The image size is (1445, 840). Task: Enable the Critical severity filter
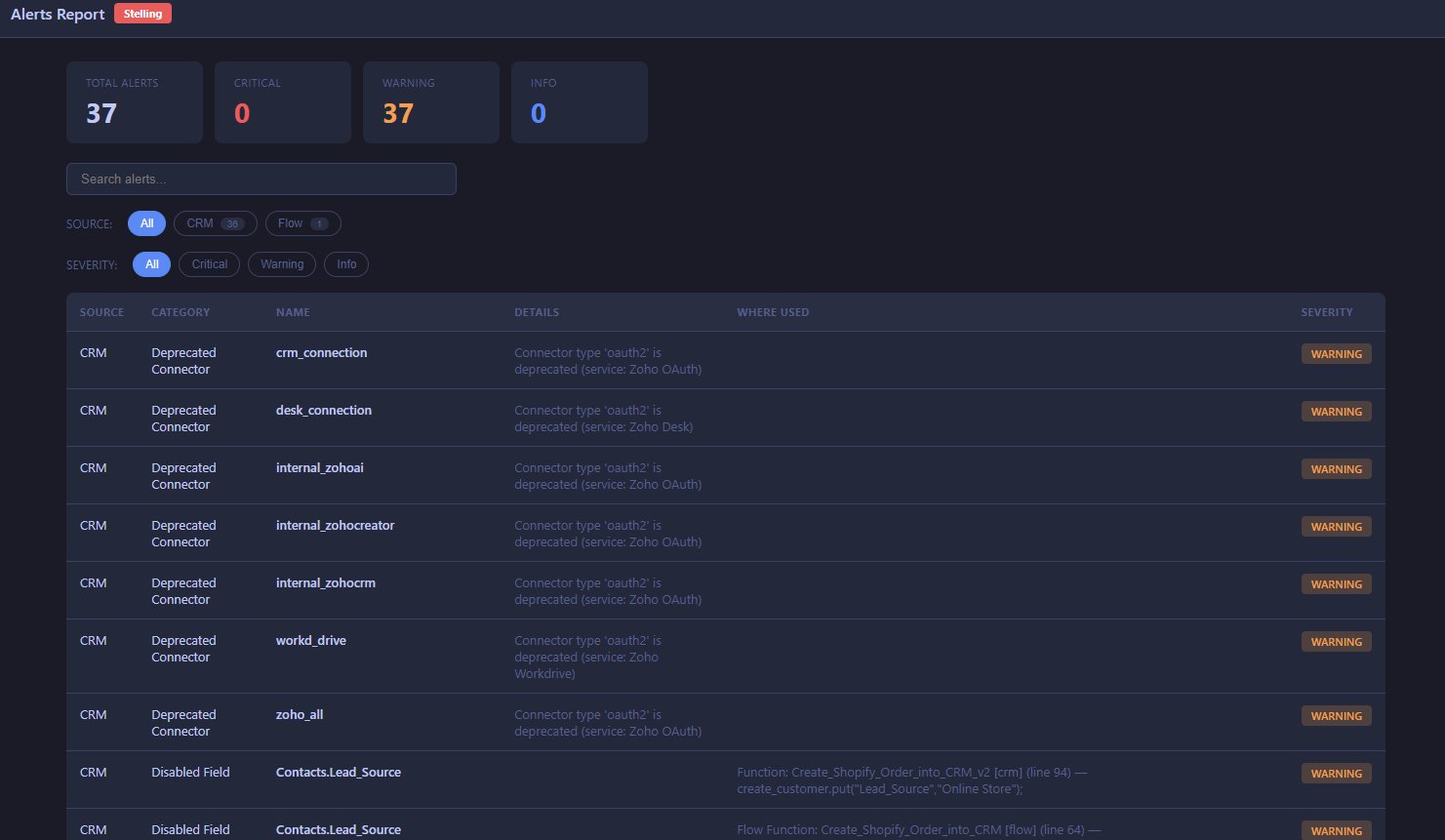click(x=208, y=263)
